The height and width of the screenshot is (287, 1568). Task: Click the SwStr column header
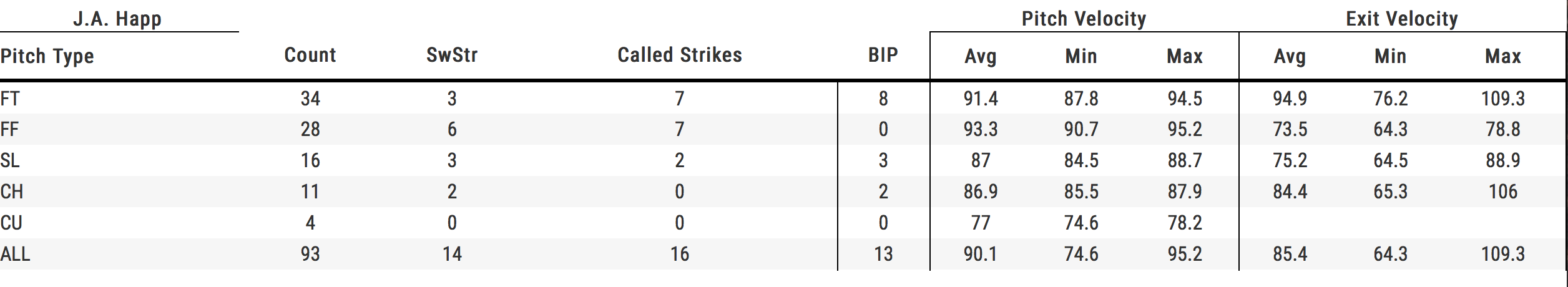pos(452,55)
